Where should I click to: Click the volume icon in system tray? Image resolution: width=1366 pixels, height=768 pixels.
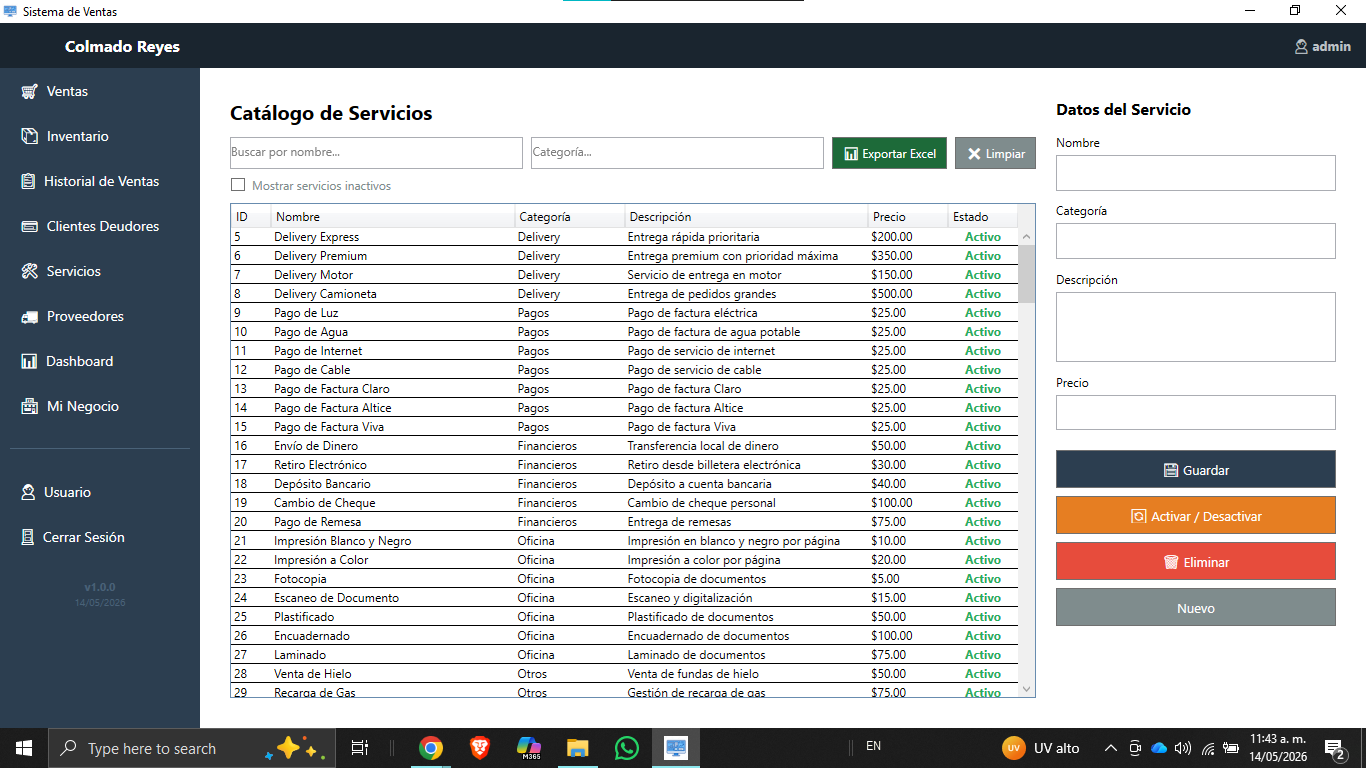[1183, 748]
